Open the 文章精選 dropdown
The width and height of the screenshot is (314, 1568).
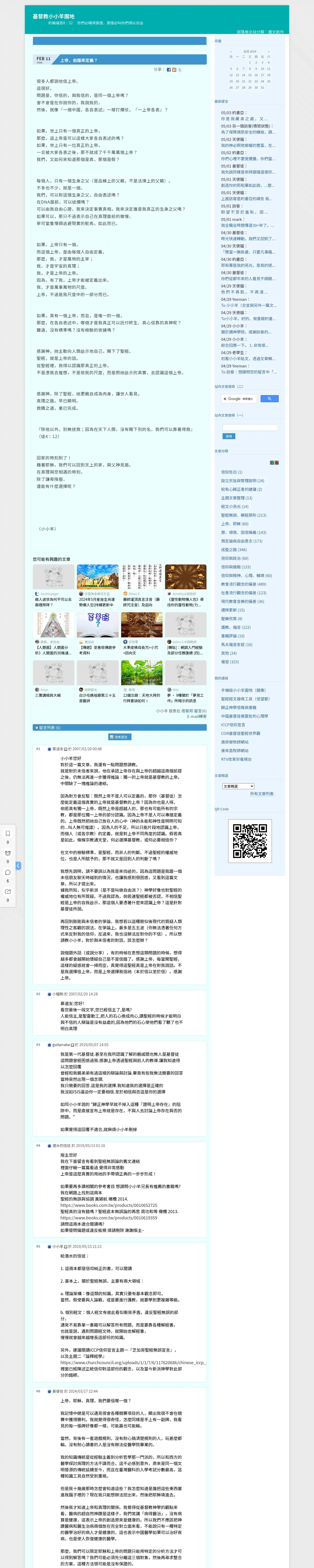click(238, 786)
